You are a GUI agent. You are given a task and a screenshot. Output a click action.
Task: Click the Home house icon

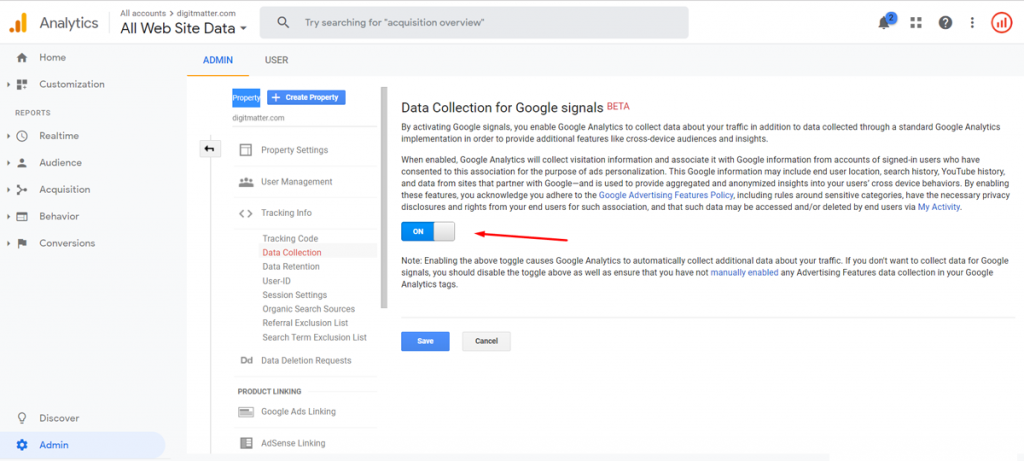click(22, 57)
